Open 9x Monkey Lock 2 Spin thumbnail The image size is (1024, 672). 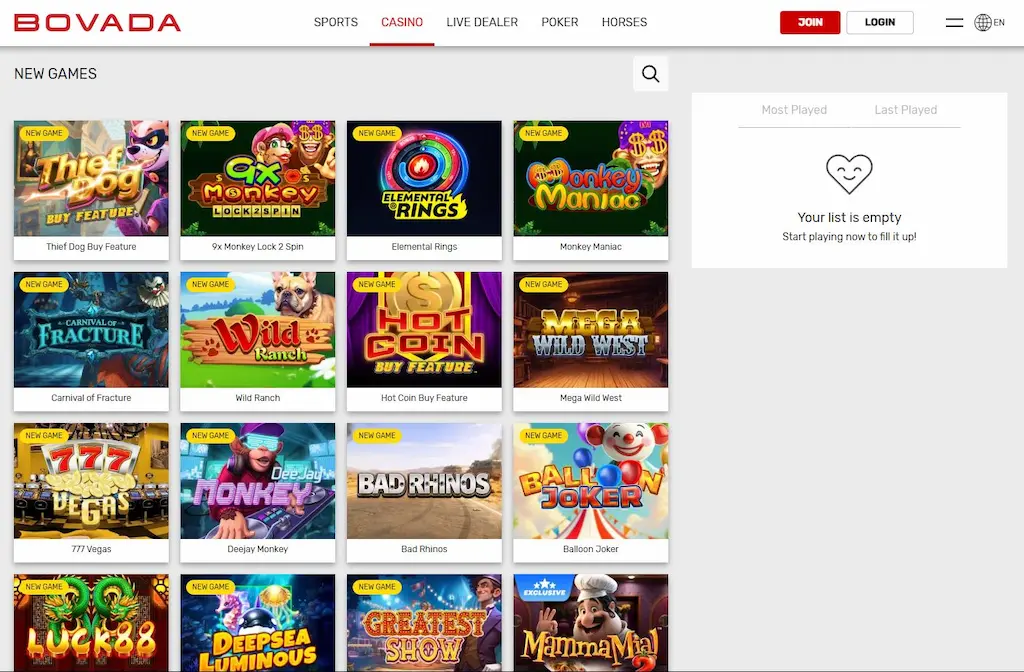[x=257, y=178]
